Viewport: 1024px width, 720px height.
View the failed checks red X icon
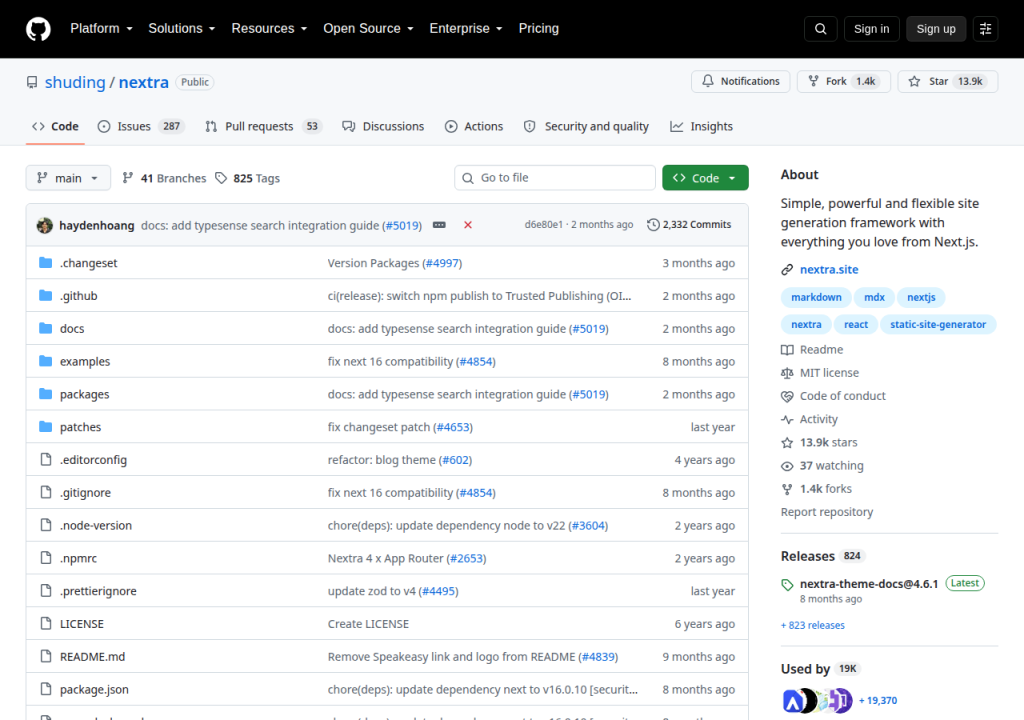pyautogui.click(x=468, y=225)
